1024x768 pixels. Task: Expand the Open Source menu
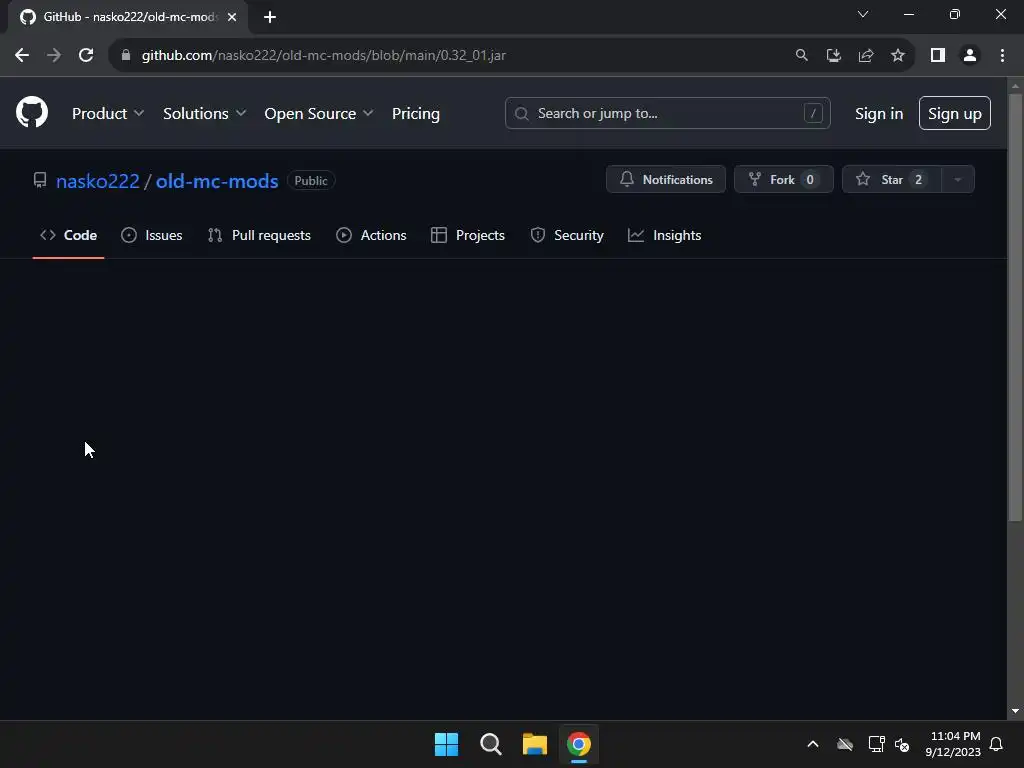(x=319, y=114)
